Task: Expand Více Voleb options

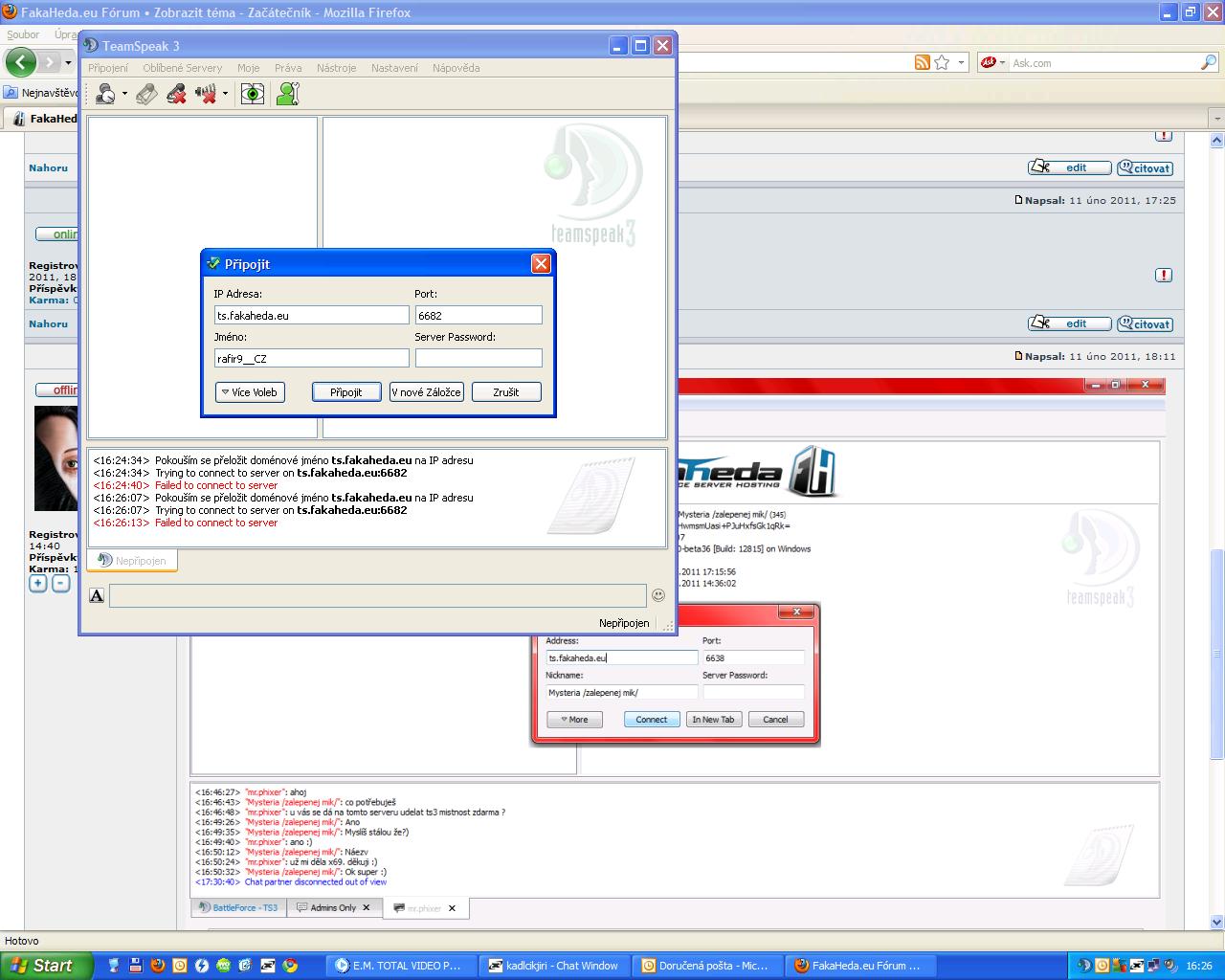Action: pos(250,391)
